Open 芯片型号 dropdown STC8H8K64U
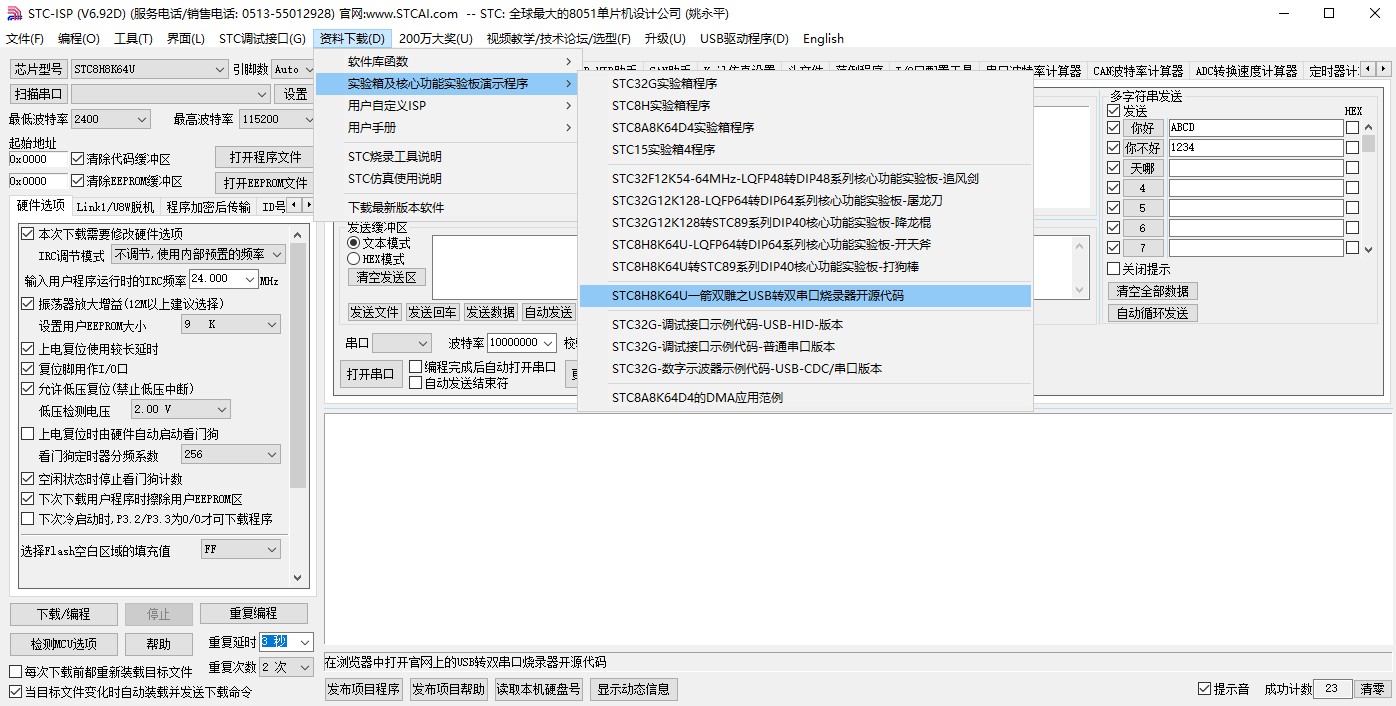Viewport: 1396px width, 706px height. [150, 69]
